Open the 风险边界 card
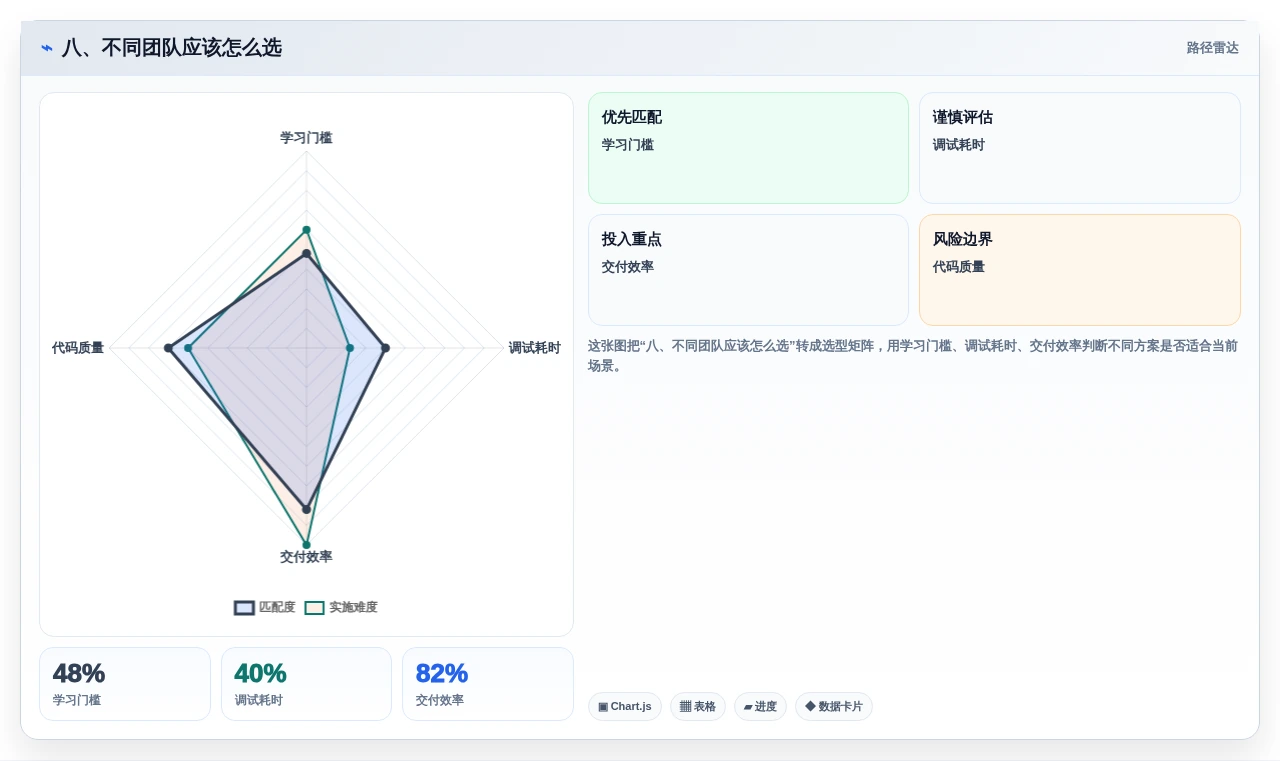1280x761 pixels. coord(1080,270)
